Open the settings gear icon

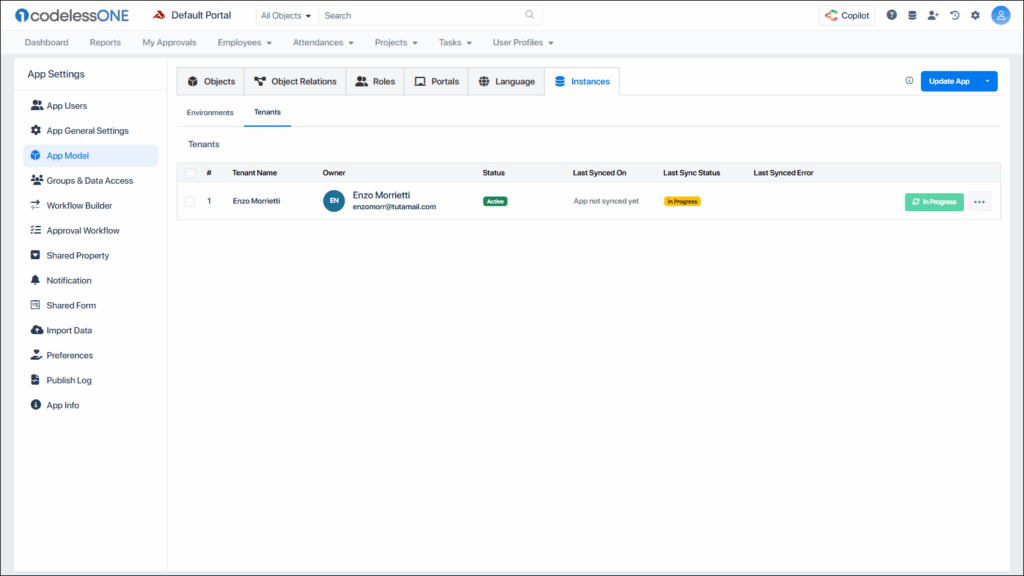[975, 15]
